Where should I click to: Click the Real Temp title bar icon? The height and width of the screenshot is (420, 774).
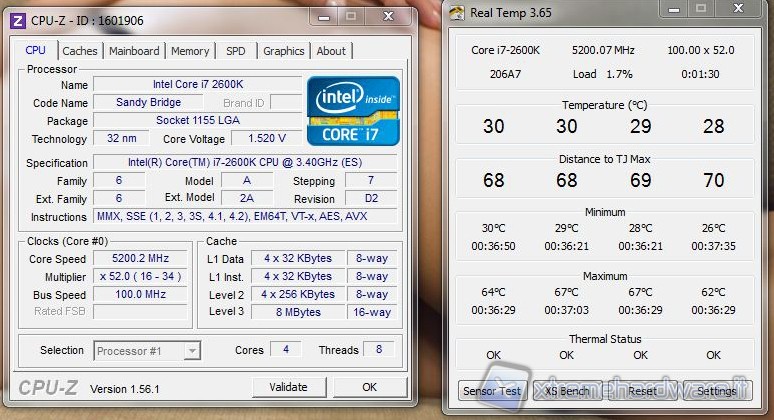[x=457, y=13]
